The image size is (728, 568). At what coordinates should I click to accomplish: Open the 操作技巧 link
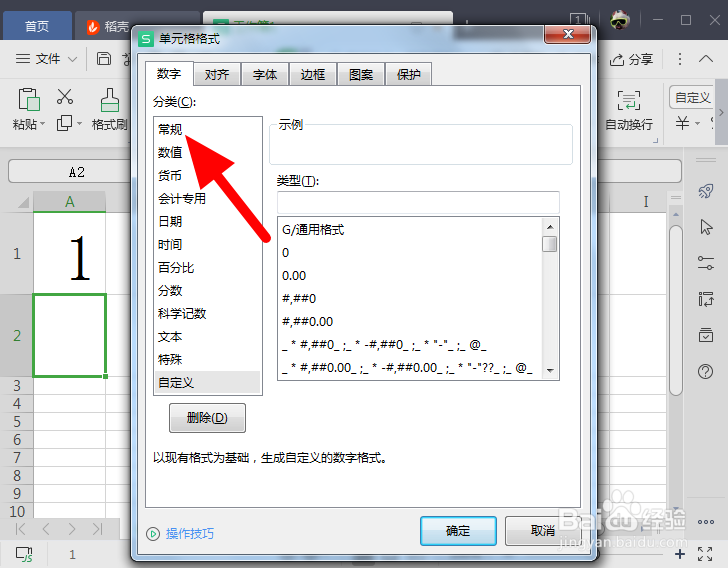(x=189, y=534)
